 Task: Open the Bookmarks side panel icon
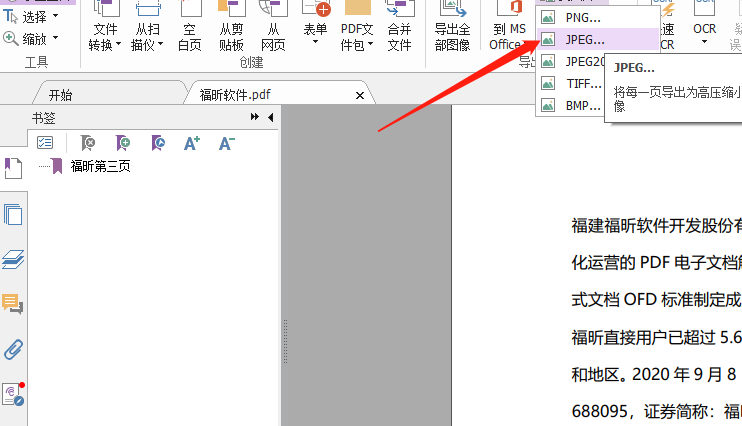click(x=13, y=169)
